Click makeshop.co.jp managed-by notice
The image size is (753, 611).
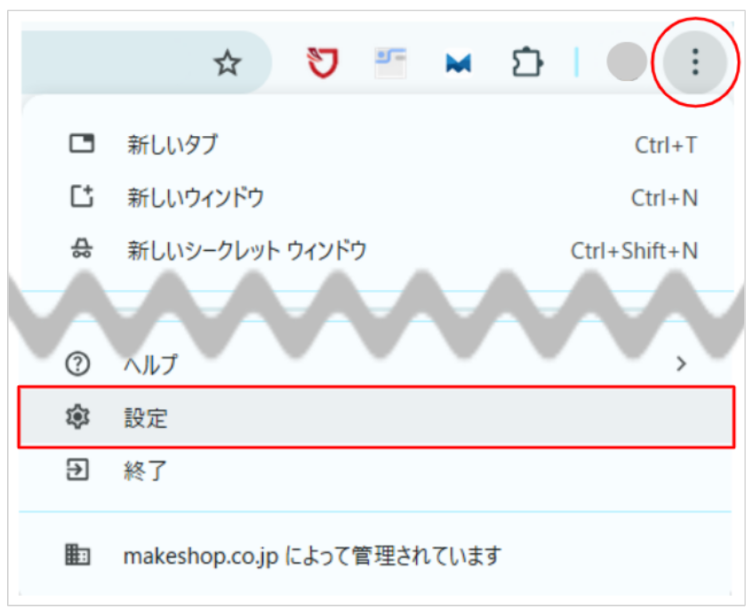point(376,556)
